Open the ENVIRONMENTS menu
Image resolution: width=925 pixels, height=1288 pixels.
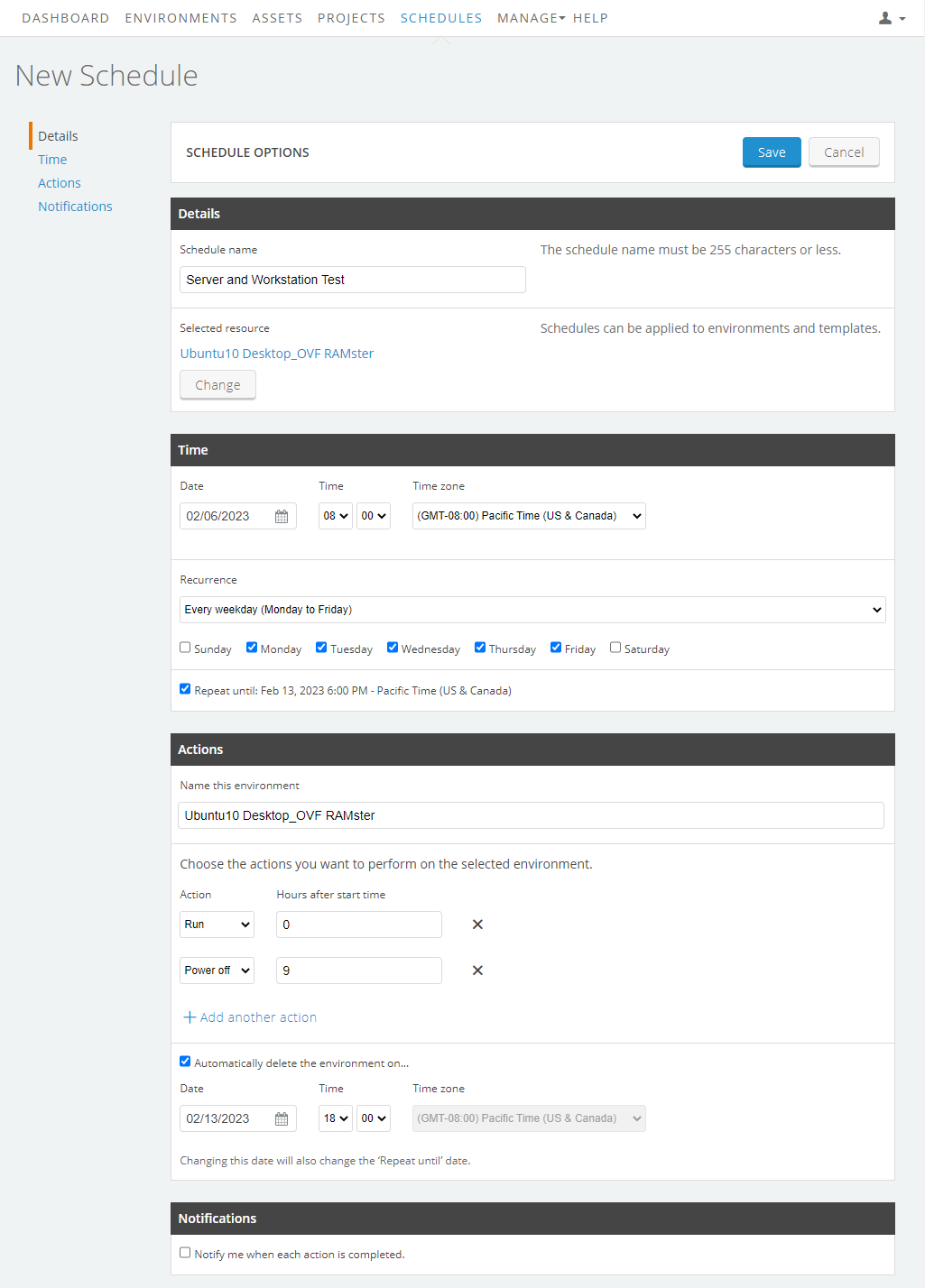coord(180,17)
